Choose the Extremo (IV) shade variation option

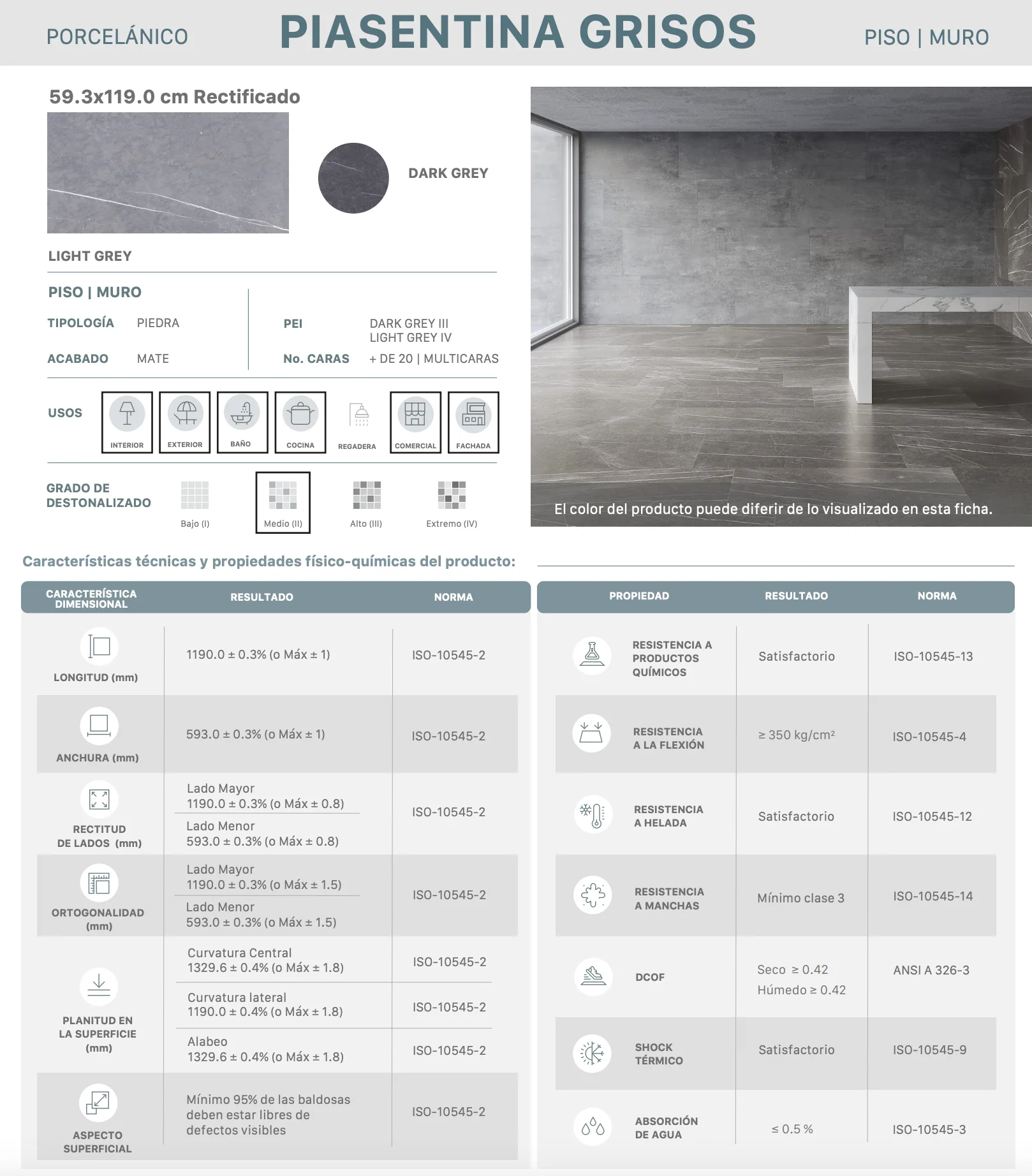(452, 504)
